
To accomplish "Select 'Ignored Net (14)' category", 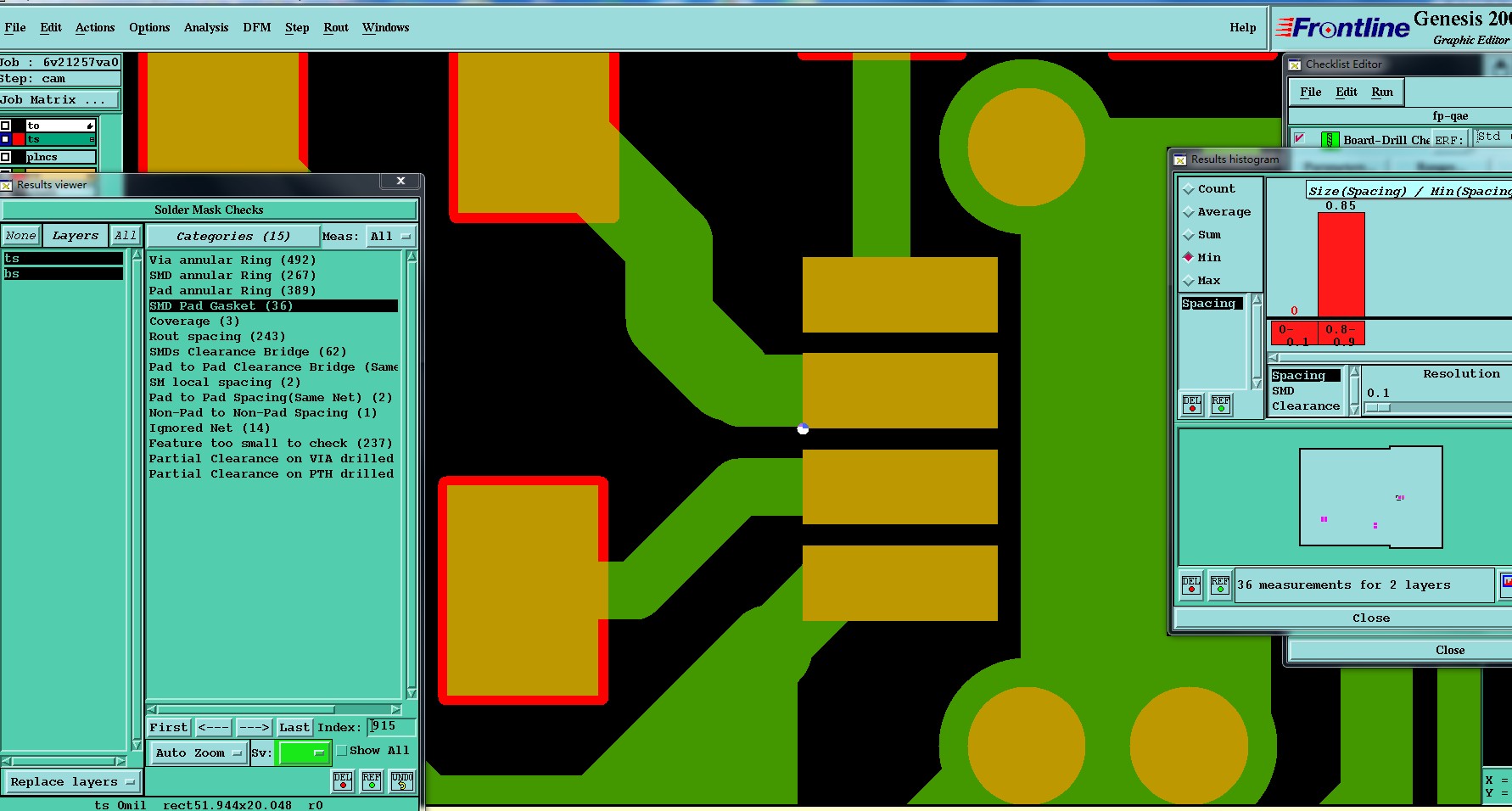I will pos(210,428).
